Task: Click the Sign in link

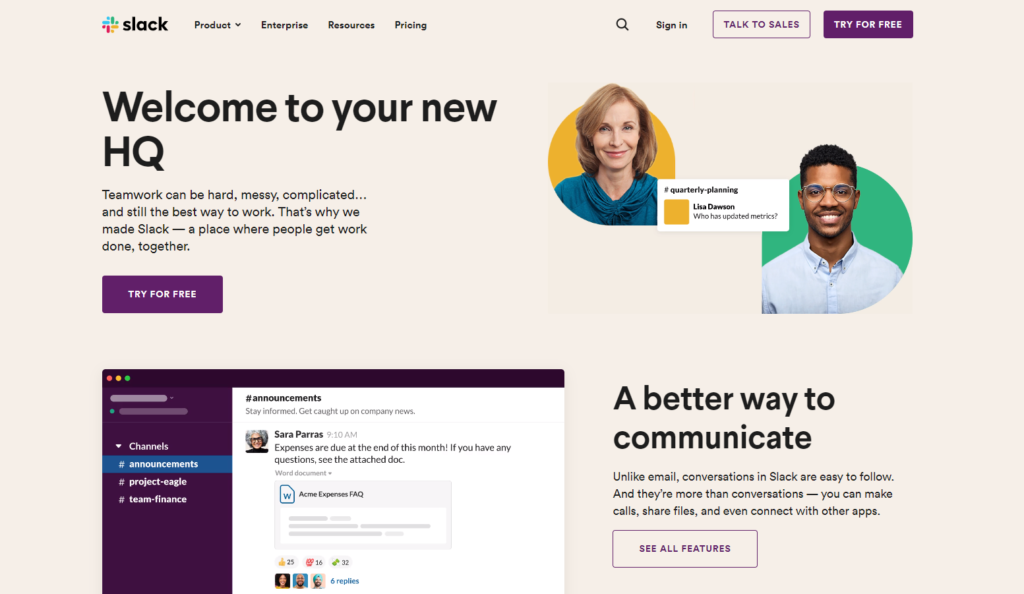Action: (671, 25)
